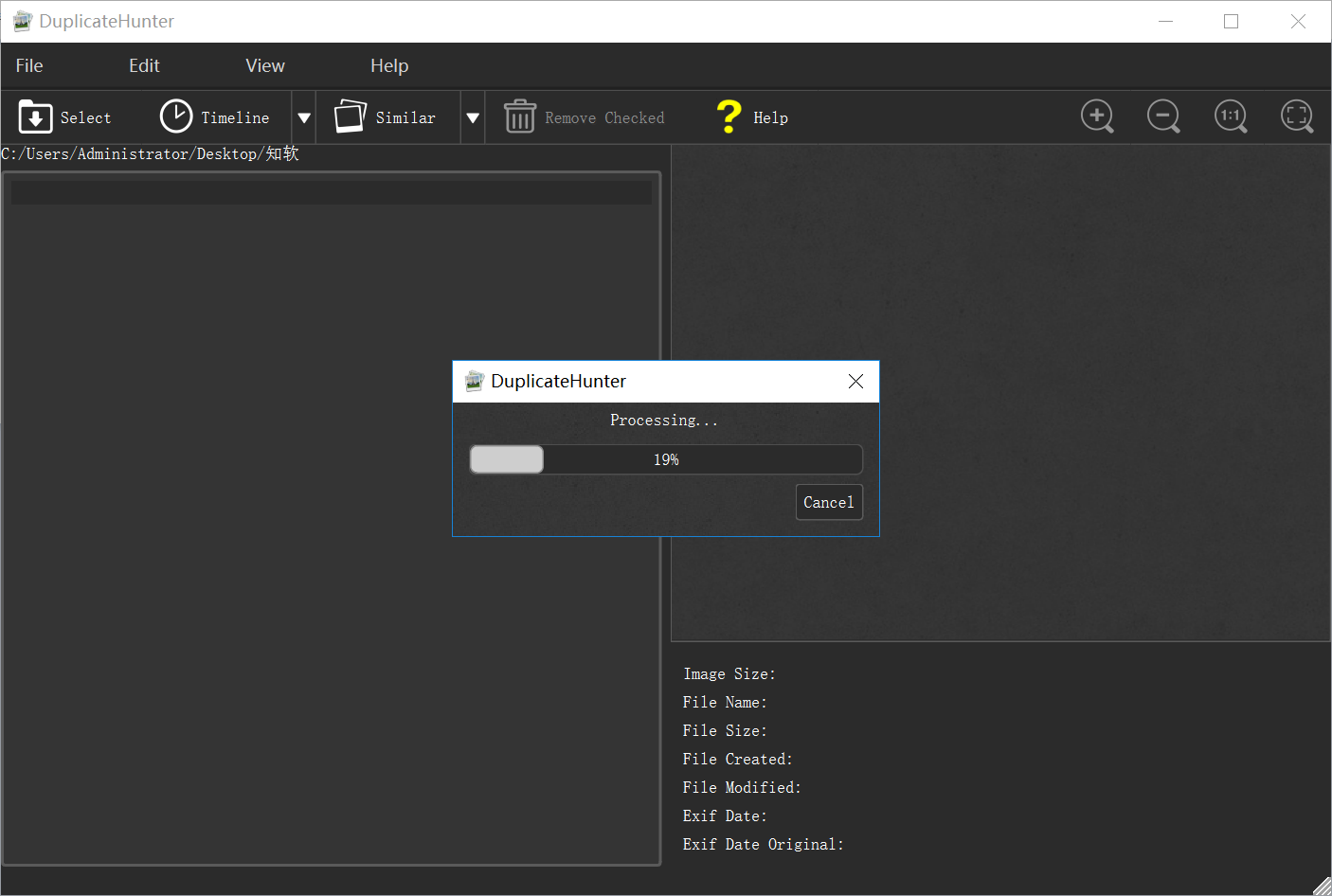The width and height of the screenshot is (1332, 896).
Task: Click the DuplicateHunter main window app icon
Action: (23, 21)
